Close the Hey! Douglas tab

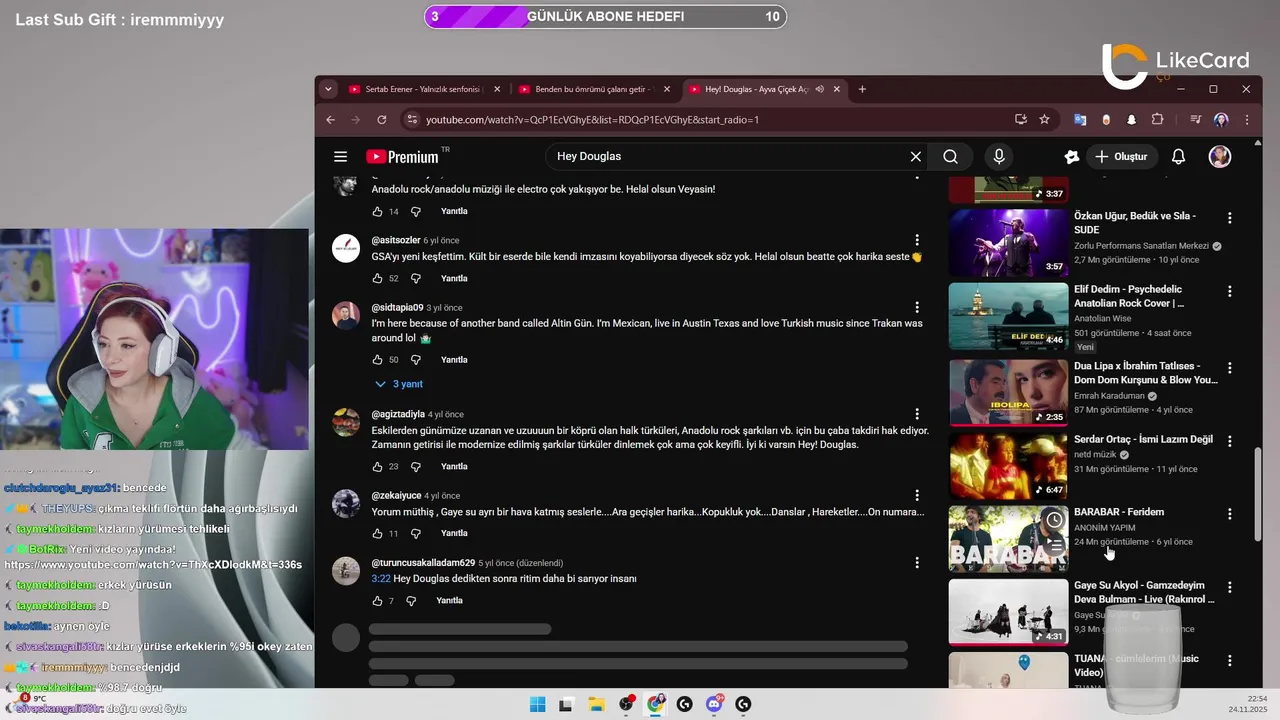836,89
